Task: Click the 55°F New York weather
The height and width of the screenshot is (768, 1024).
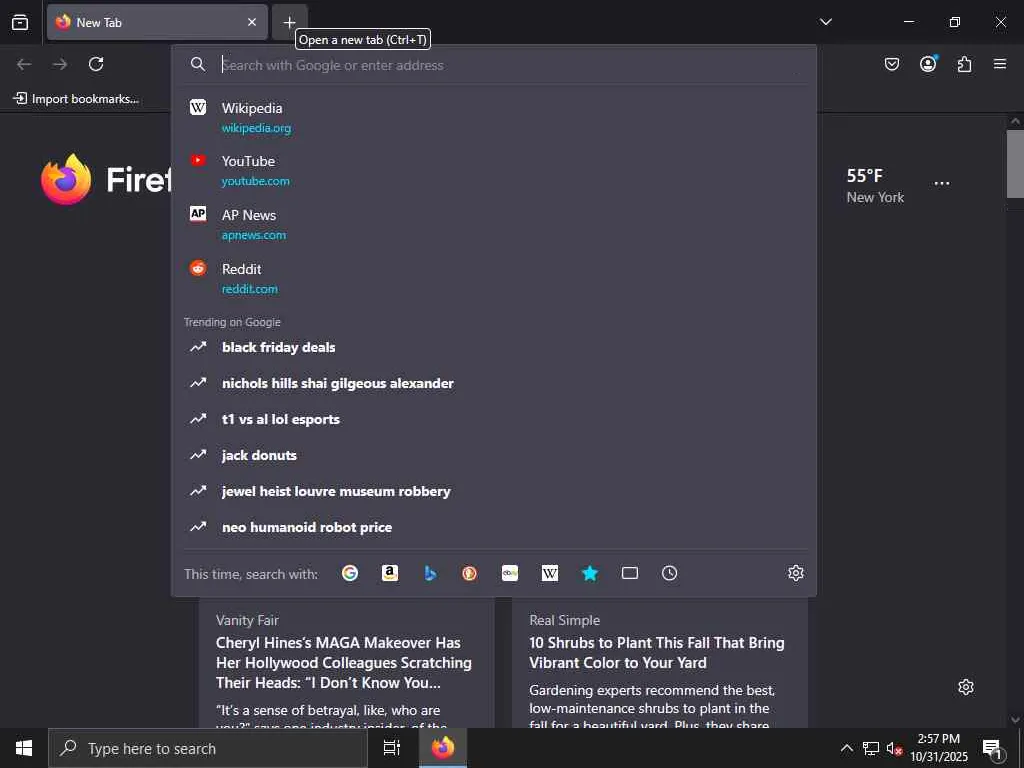Action: (x=875, y=186)
